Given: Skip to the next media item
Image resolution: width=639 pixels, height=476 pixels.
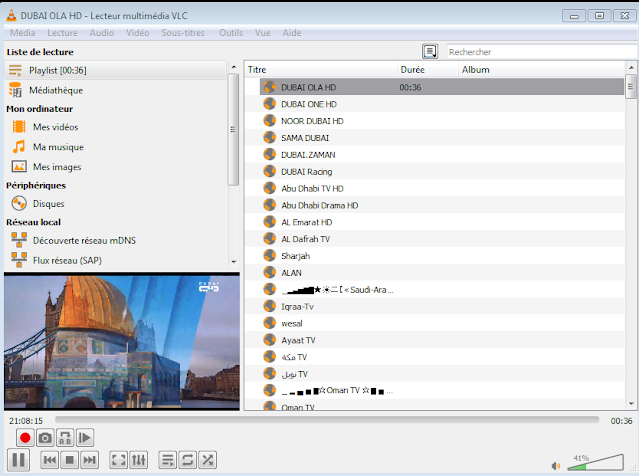Looking at the screenshot, I should 89,460.
